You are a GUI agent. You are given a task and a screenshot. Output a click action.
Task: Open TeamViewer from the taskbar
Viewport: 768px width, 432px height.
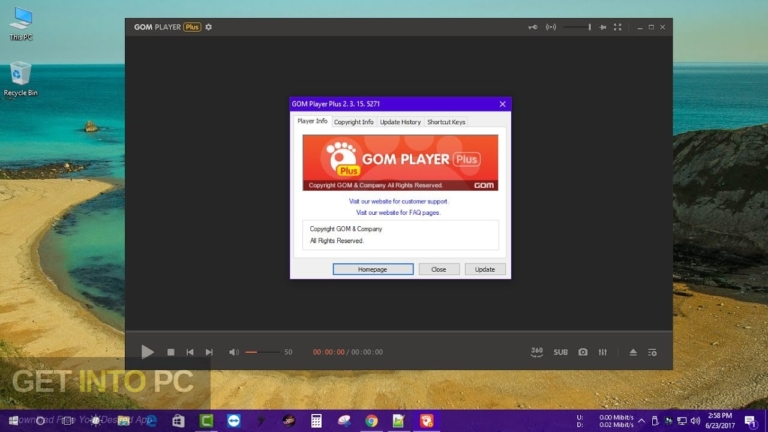point(234,421)
